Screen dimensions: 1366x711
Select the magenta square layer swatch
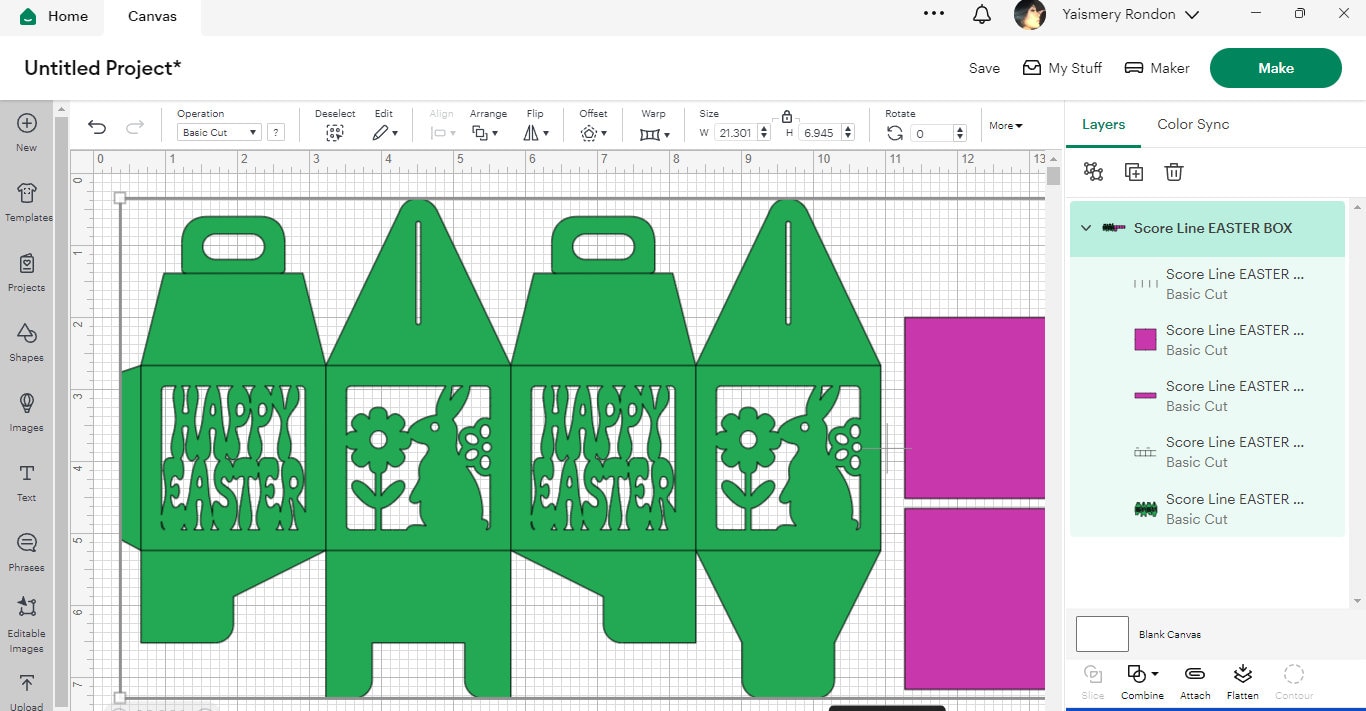click(x=1145, y=339)
